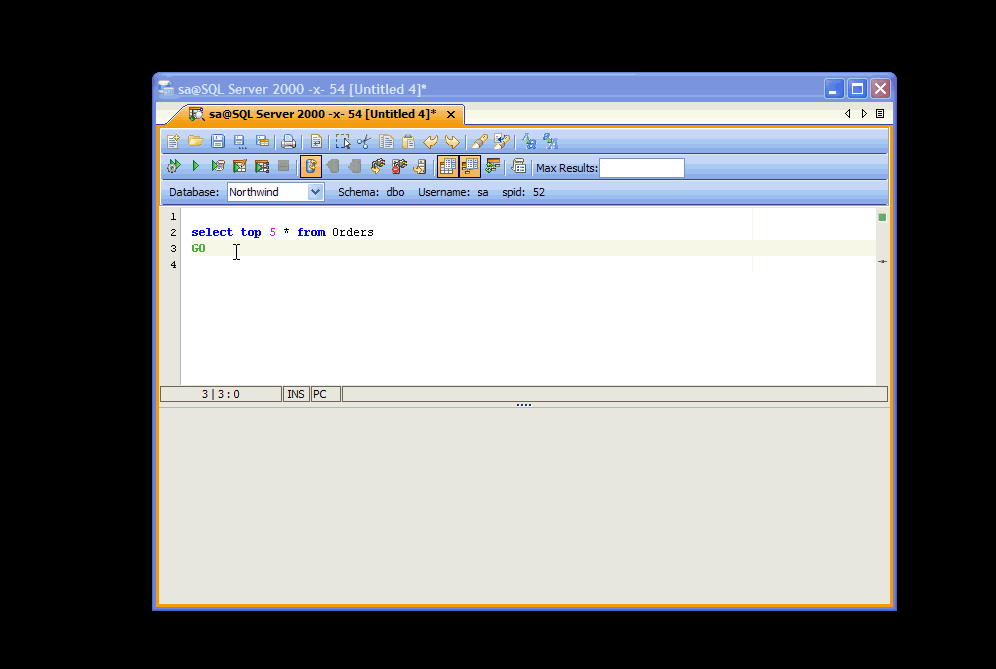Image resolution: width=996 pixels, height=669 pixels.
Task: Click the from keyword in the query
Action: [x=311, y=233]
